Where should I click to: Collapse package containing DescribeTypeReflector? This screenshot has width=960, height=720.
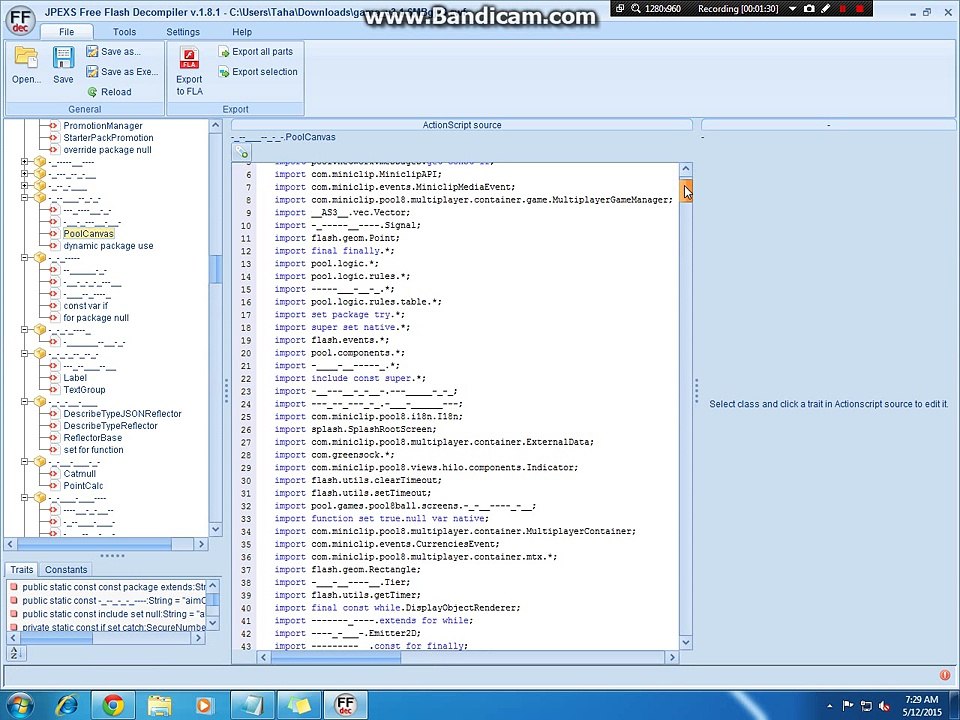click(24, 402)
